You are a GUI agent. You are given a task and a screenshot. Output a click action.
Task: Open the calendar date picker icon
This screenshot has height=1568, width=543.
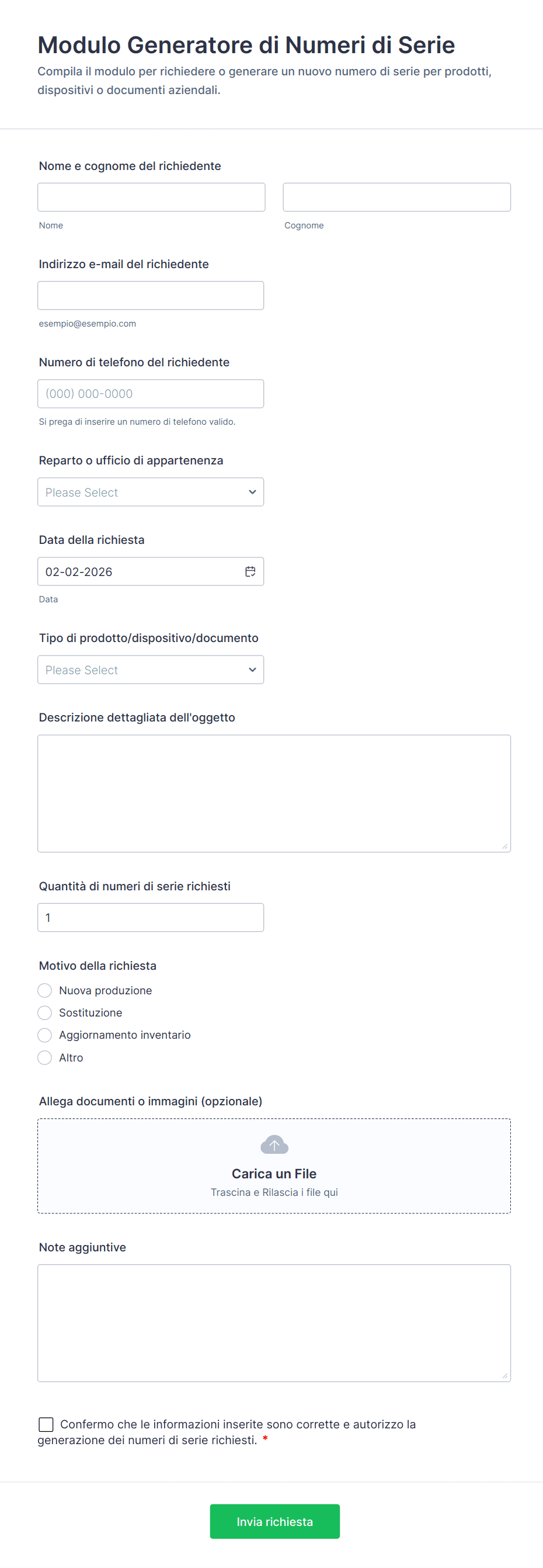[x=250, y=571]
